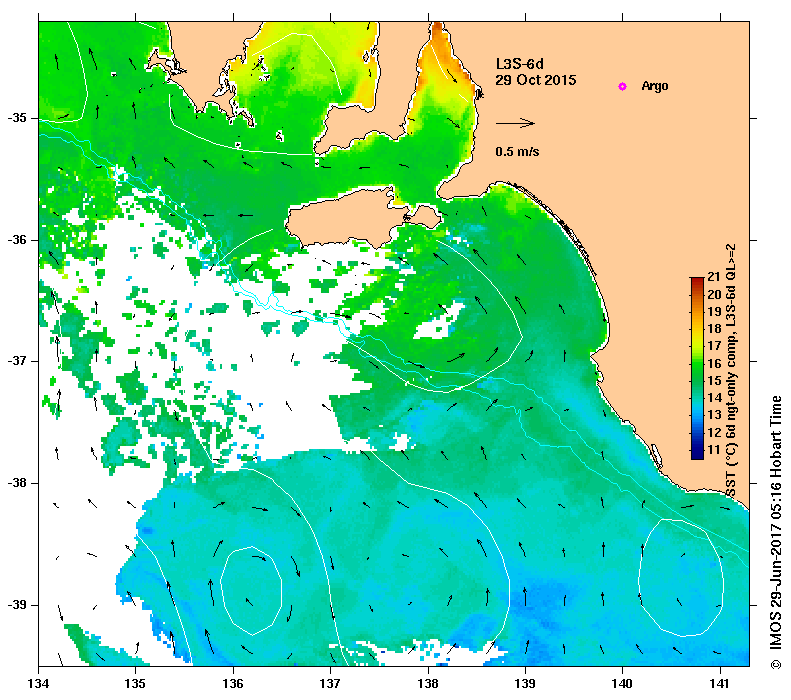This screenshot has width=791, height=700.
Task: Click the SST color scale bar
Action: [x=697, y=368]
